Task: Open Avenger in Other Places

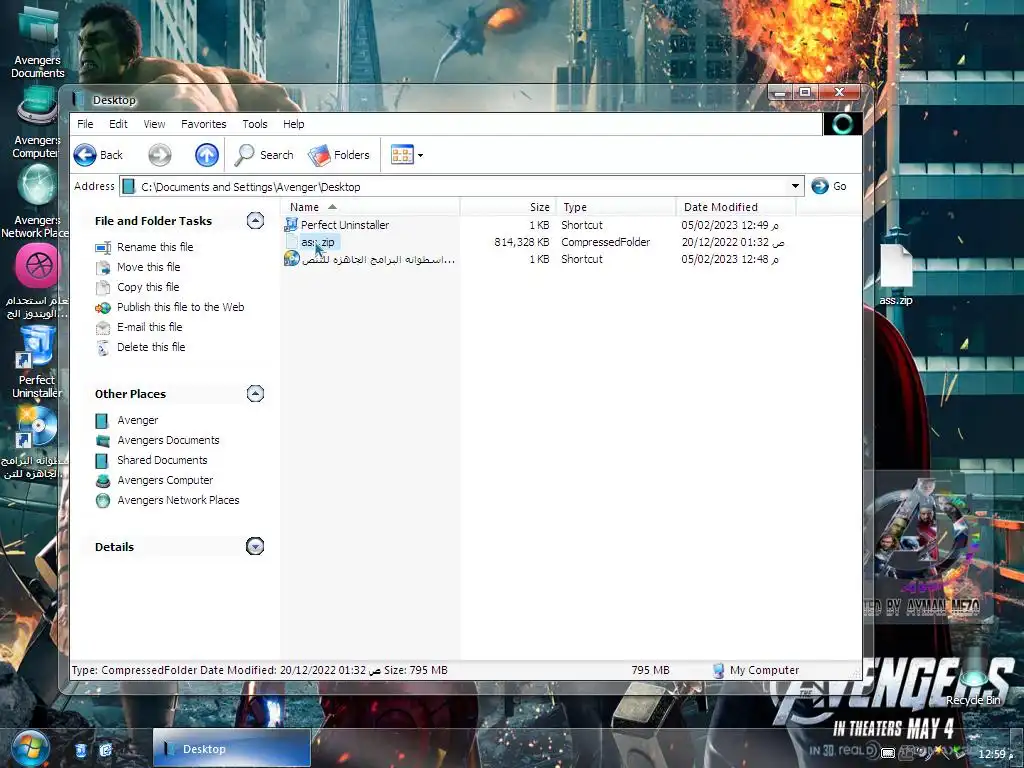Action: click(138, 420)
